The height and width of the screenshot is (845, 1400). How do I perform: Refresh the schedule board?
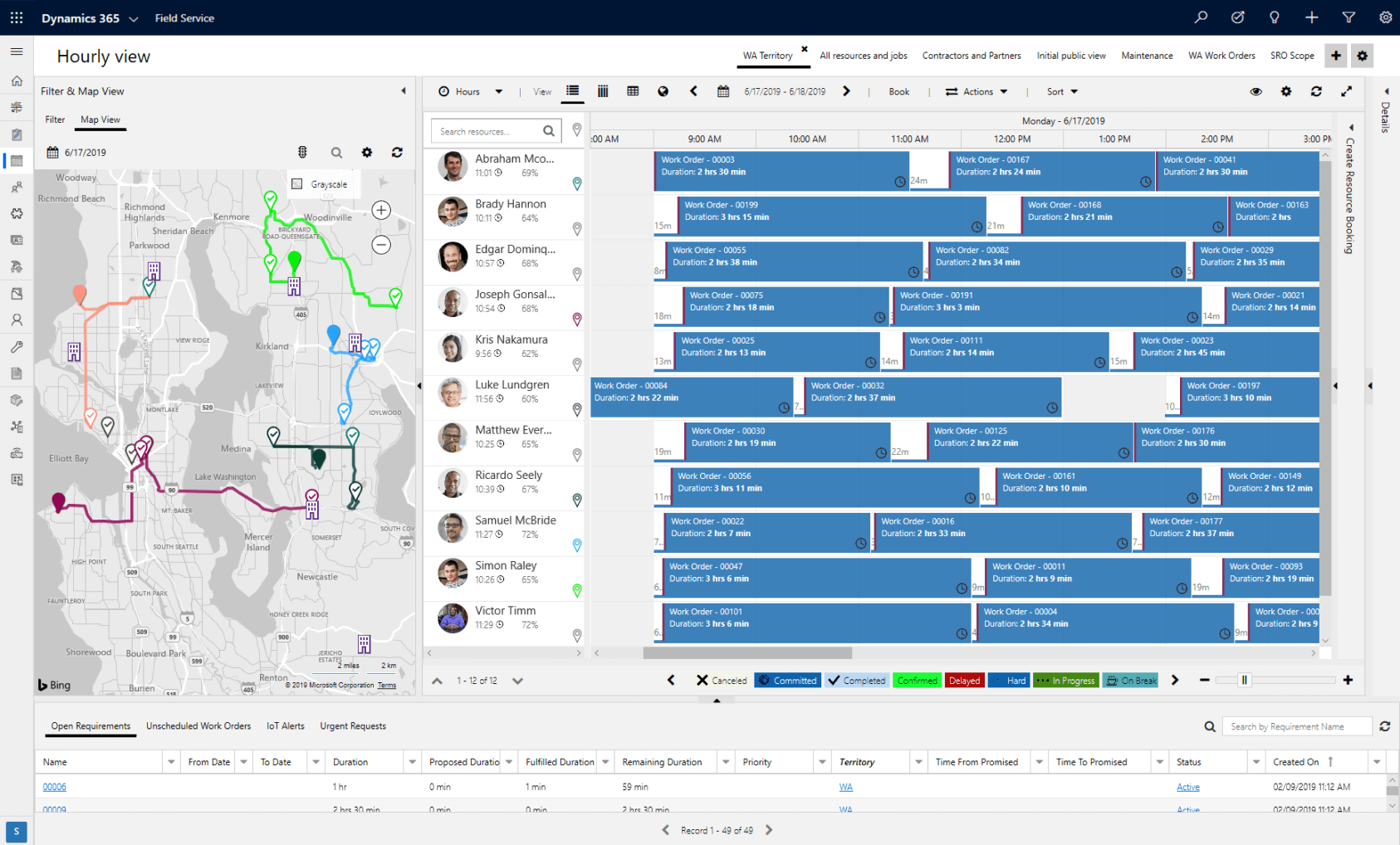[1316, 91]
